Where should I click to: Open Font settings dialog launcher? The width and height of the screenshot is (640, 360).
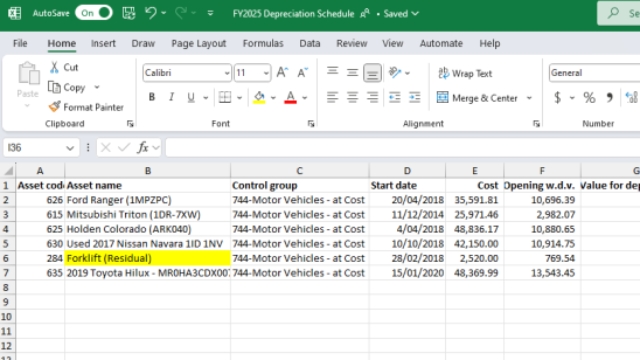click(311, 124)
